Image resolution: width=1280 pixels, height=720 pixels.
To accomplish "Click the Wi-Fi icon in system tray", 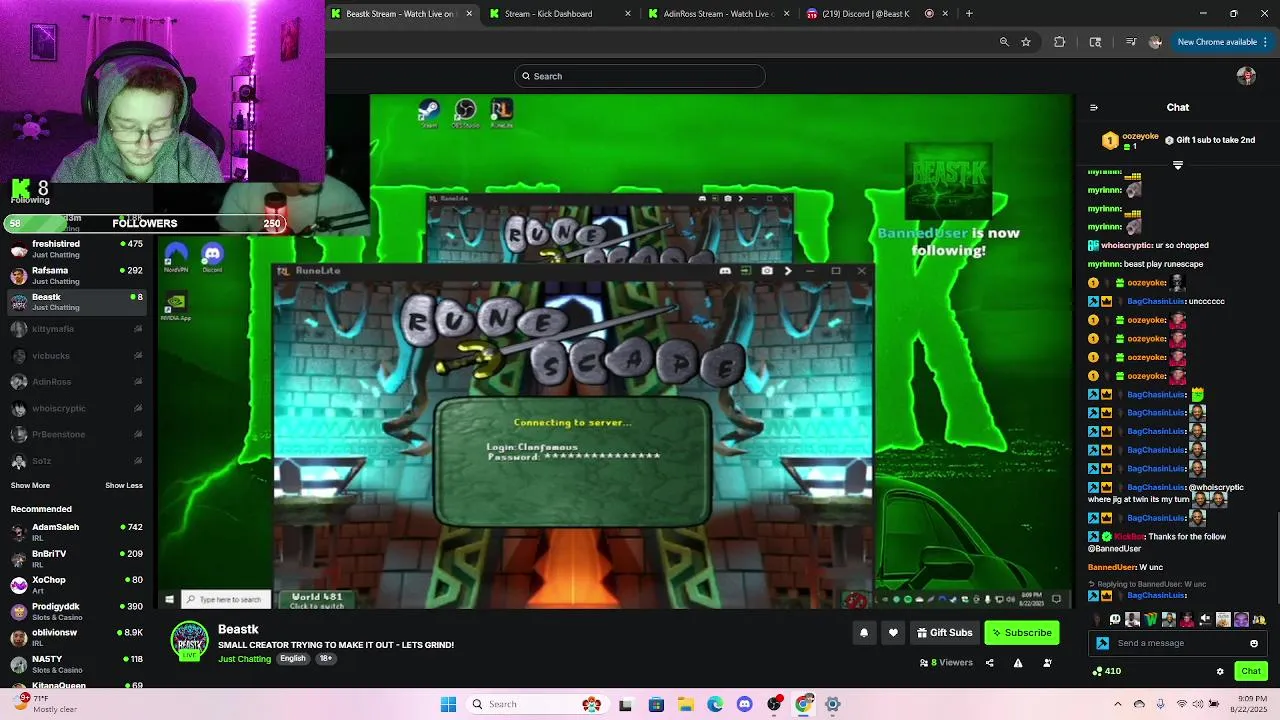I will (x=1181, y=704).
